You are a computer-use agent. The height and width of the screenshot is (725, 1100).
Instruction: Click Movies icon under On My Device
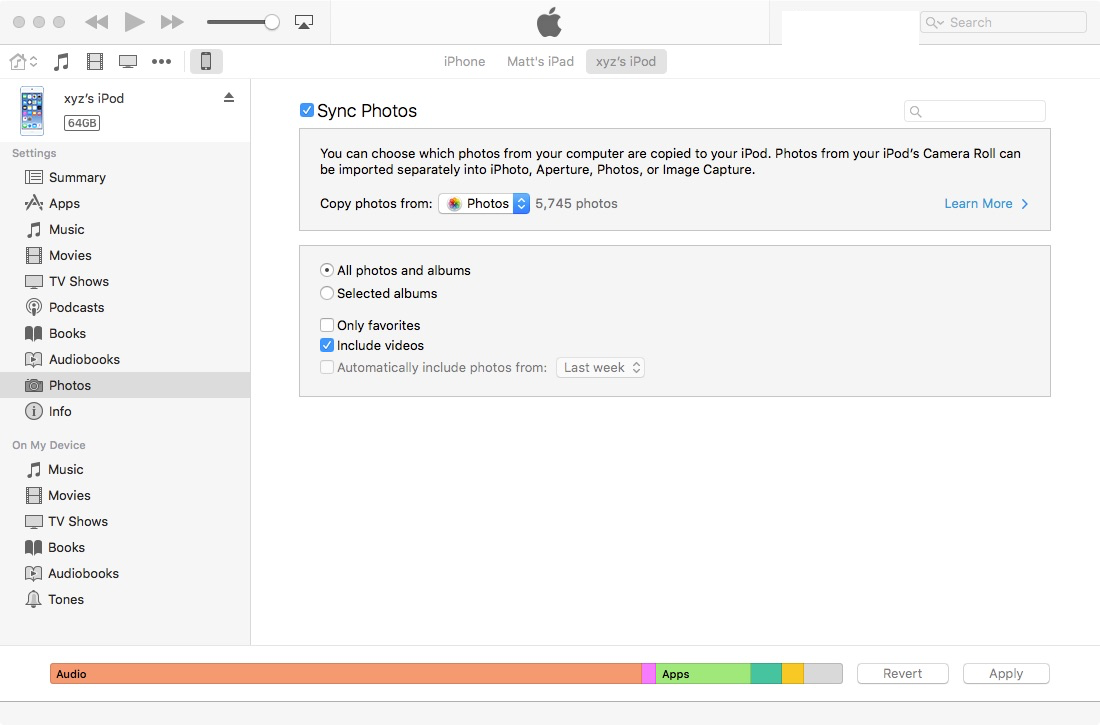[34, 495]
